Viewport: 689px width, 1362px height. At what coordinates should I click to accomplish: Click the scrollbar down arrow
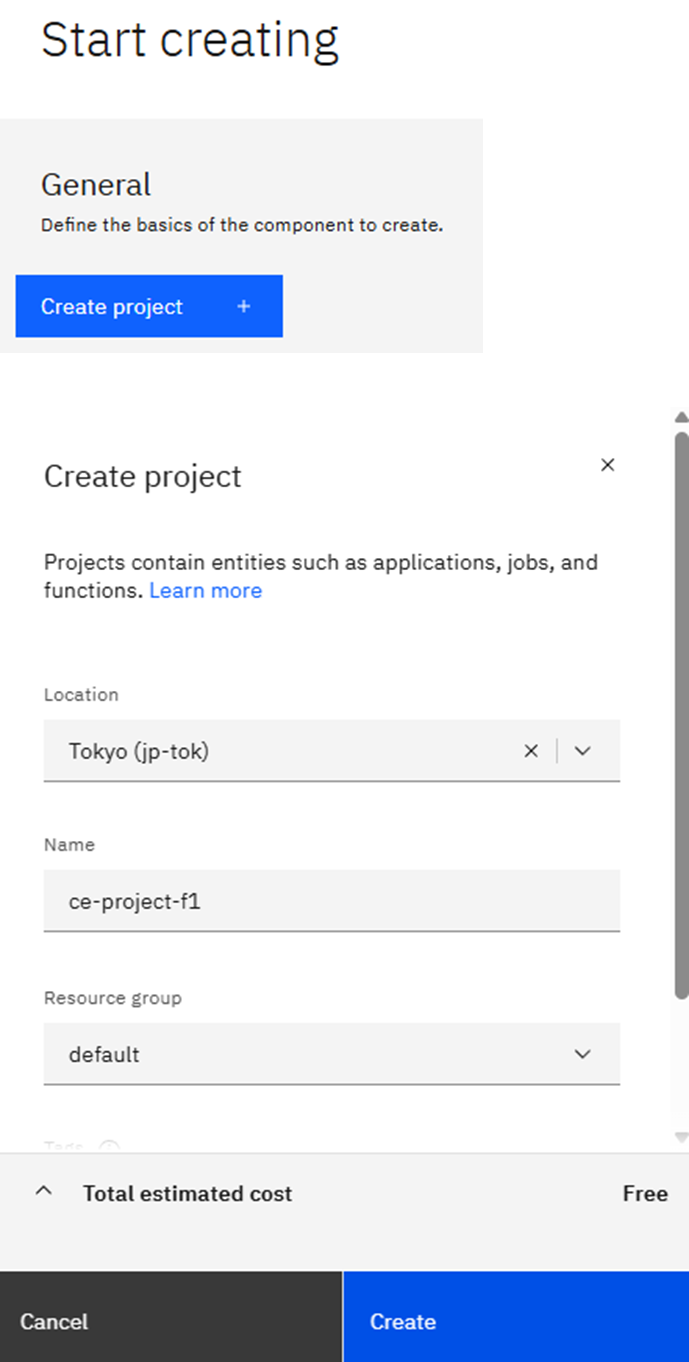(x=681, y=1137)
